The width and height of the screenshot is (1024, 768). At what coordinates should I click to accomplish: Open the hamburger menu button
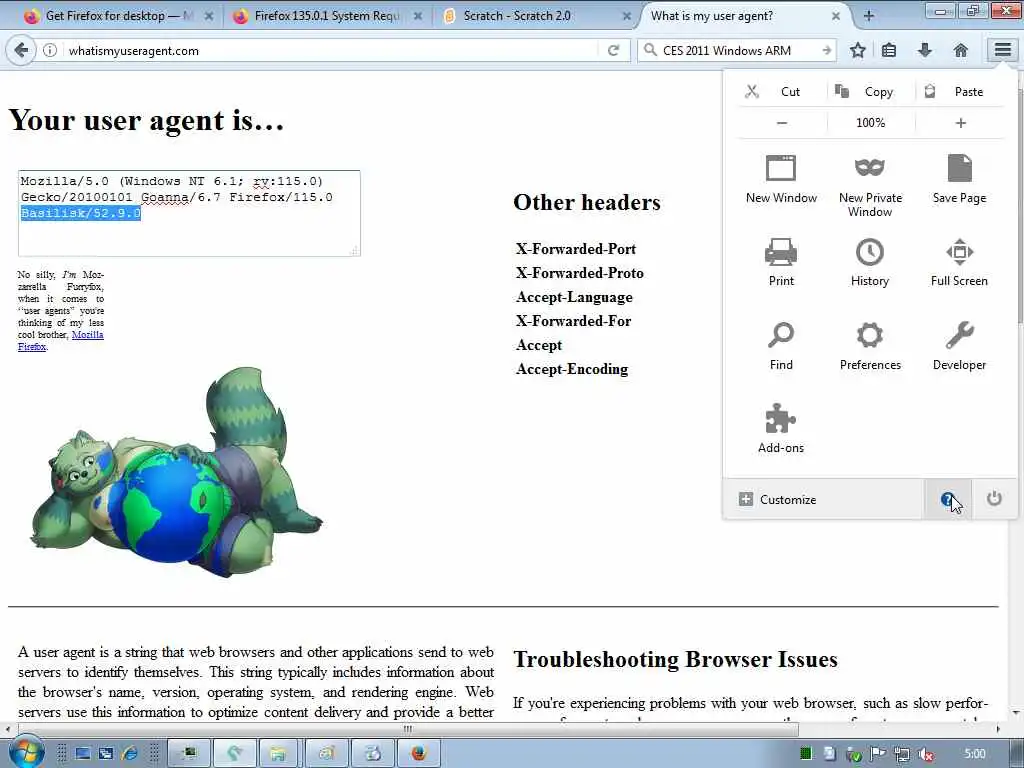pos(1002,50)
